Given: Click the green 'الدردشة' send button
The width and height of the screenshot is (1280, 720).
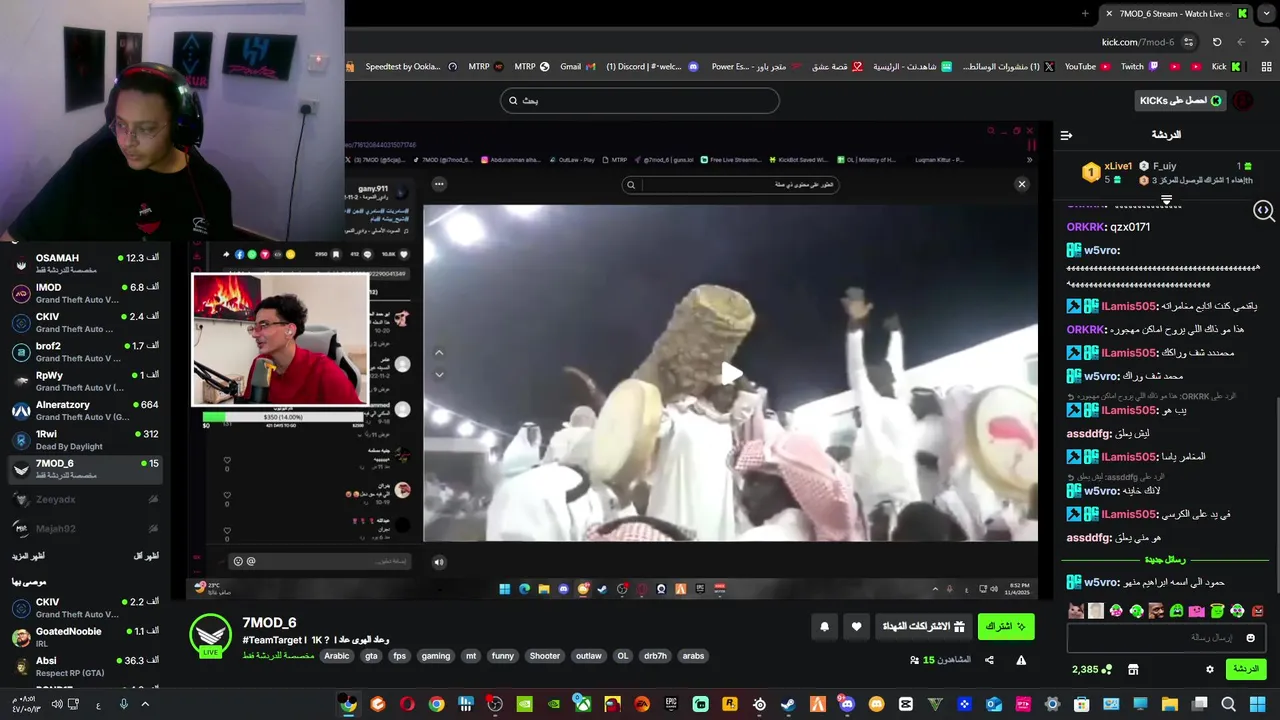Looking at the screenshot, I should point(1246,669).
